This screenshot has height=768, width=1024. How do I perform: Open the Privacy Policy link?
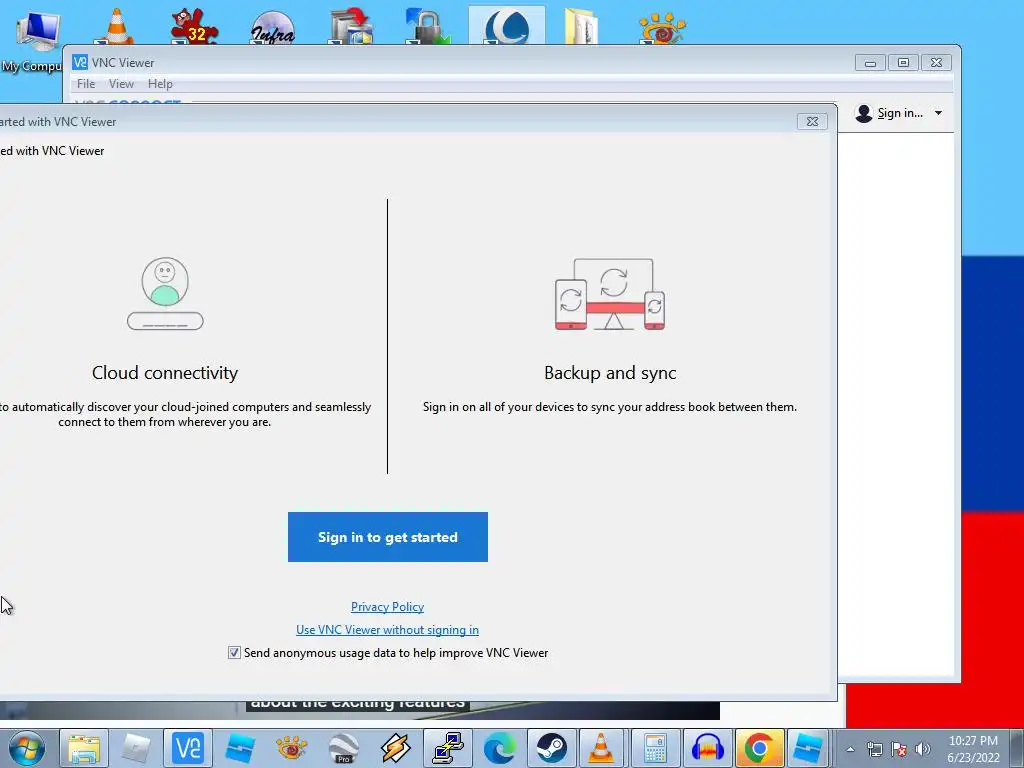tap(387, 607)
